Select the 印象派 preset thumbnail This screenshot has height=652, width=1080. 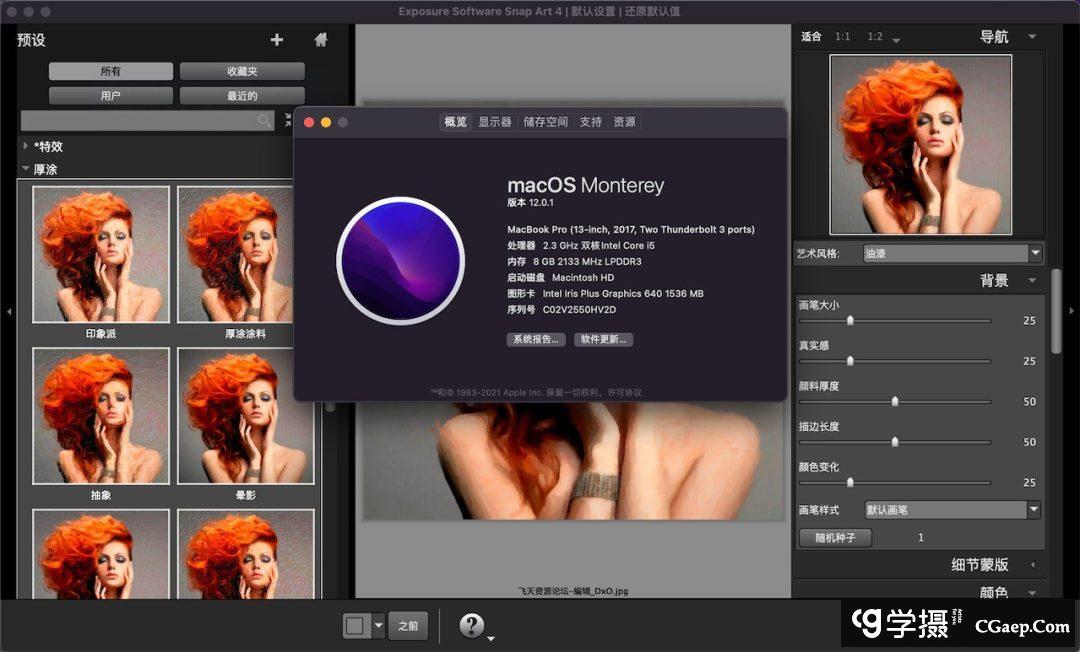(100, 255)
